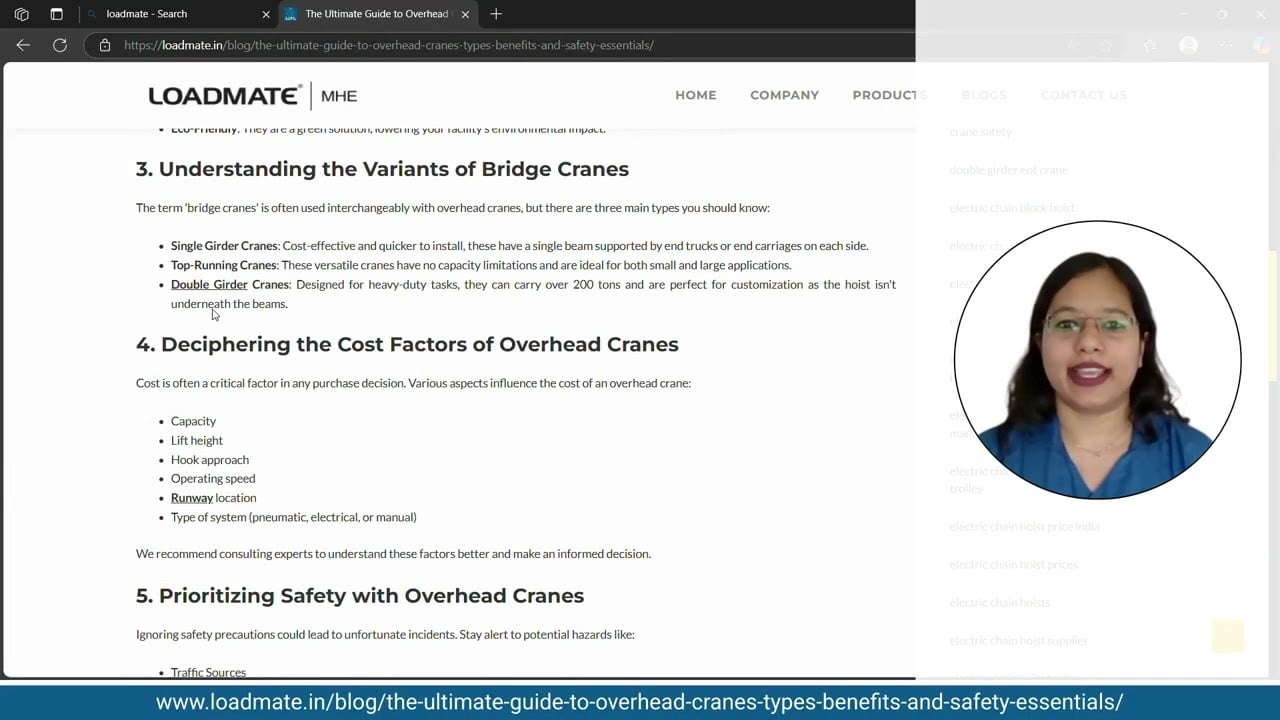This screenshot has height=720, width=1280.
Task: Open "electric chain hoist price india" tag
Action: coord(1024,527)
